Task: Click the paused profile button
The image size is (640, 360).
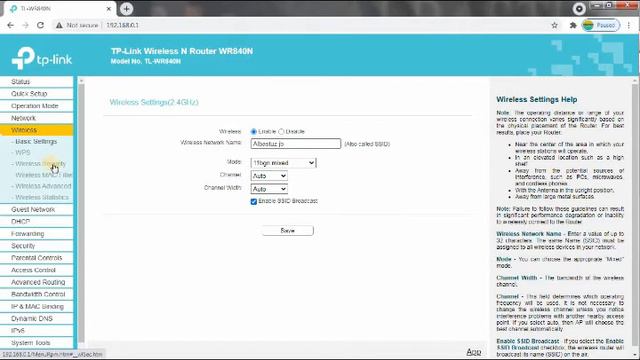Action: pos(600,25)
